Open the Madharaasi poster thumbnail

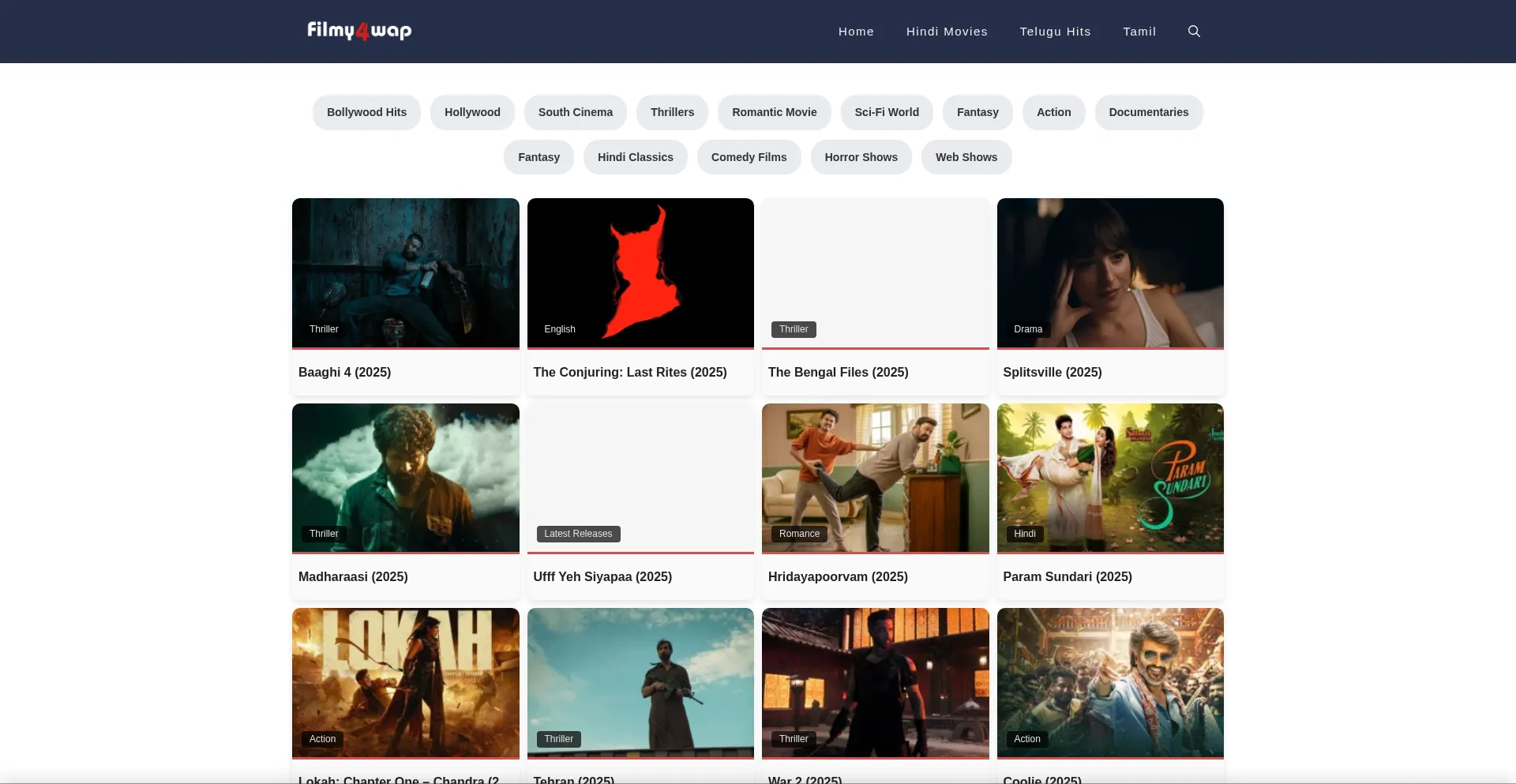tap(406, 478)
